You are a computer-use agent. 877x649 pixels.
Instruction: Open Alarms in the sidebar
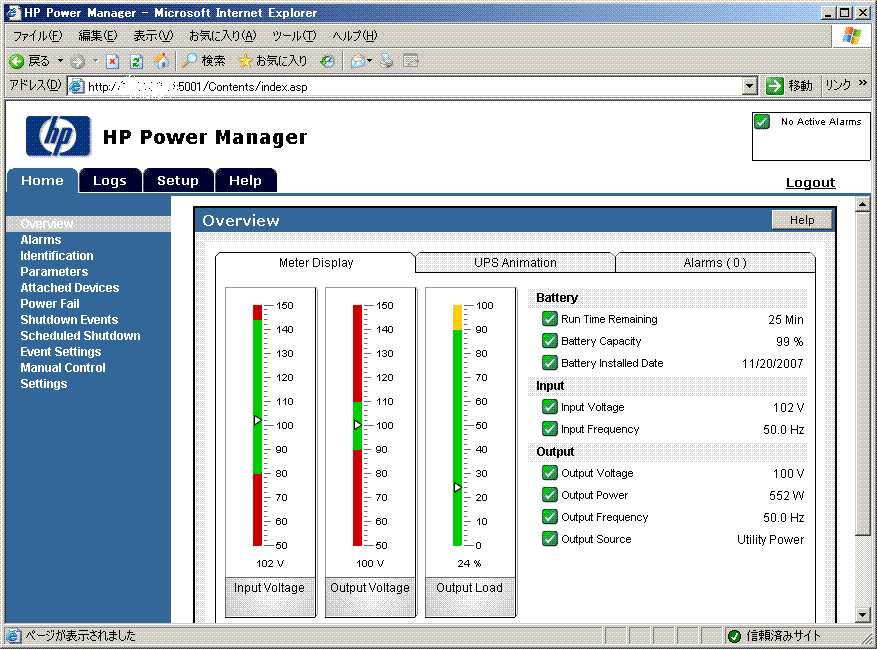pos(41,239)
